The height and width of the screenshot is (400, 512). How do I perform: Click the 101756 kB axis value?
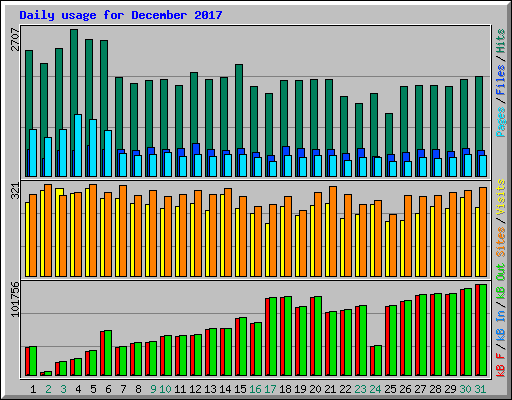tap(15, 299)
